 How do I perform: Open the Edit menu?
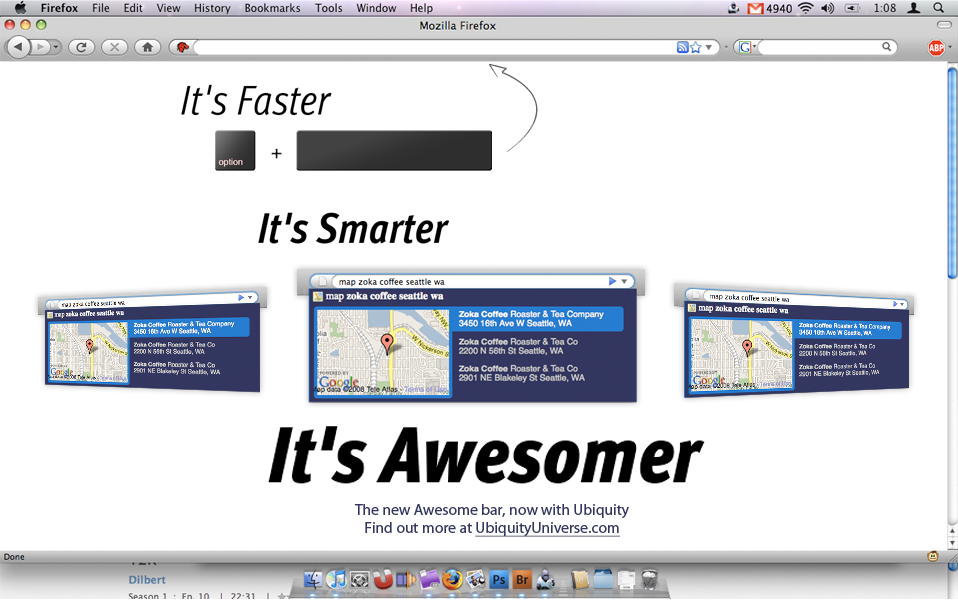click(133, 8)
